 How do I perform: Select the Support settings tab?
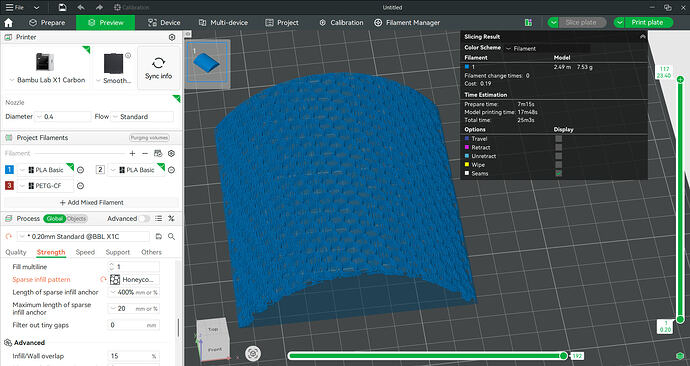point(117,252)
